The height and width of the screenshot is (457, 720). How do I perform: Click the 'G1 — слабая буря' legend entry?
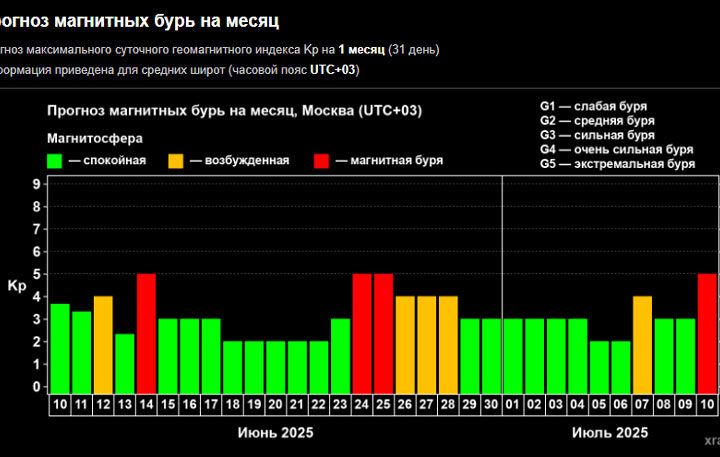(593, 105)
